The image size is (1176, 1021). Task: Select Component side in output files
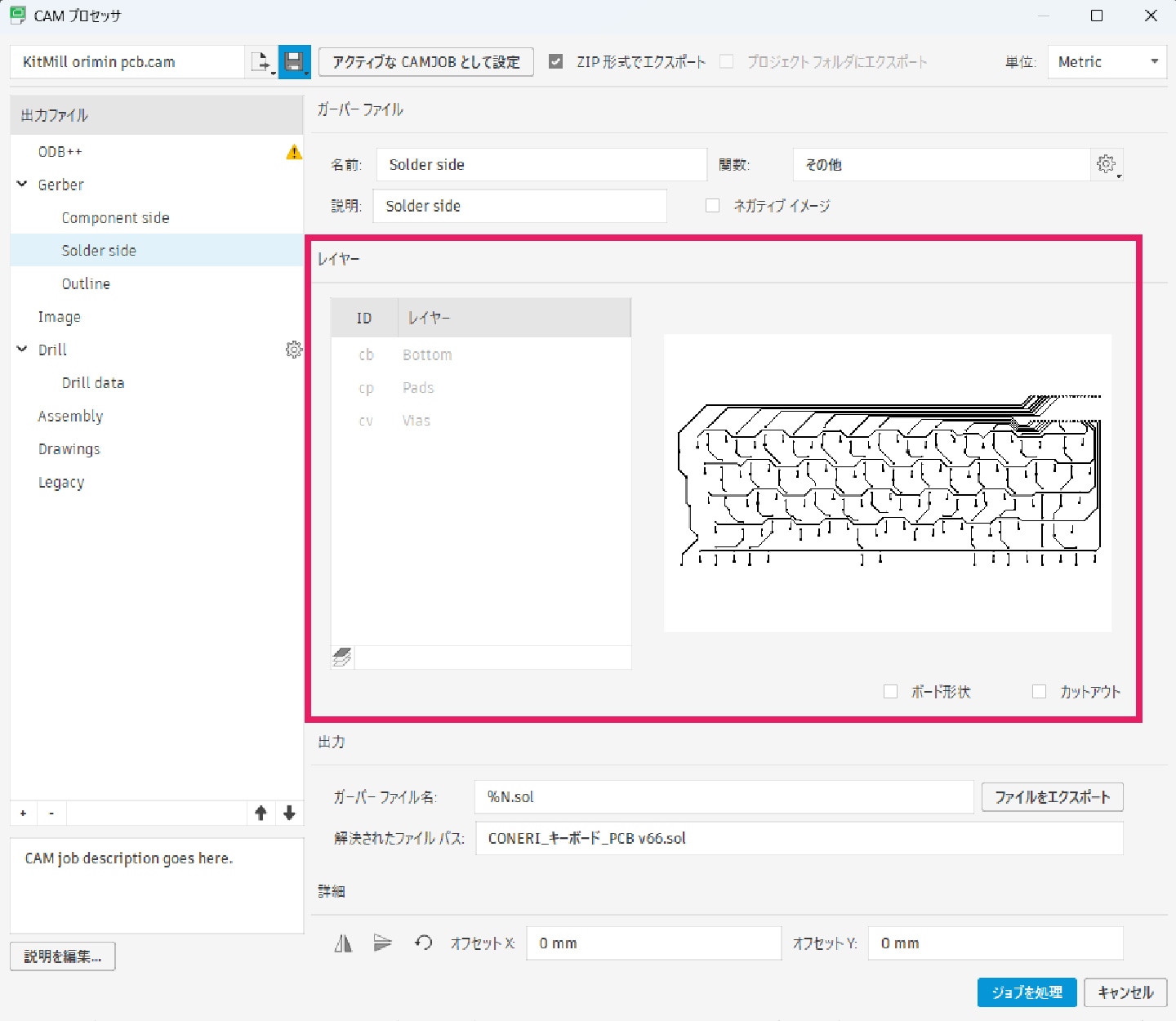(x=115, y=218)
